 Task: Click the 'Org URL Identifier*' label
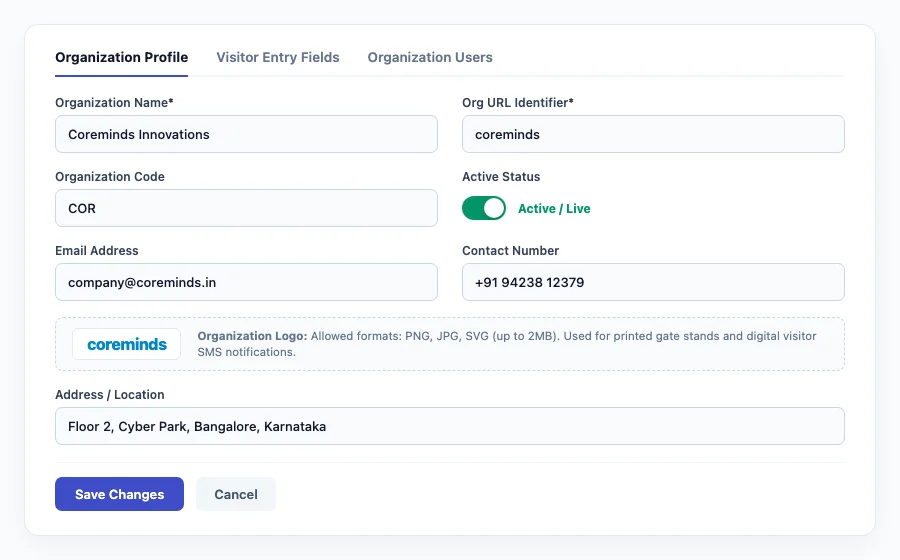518,103
